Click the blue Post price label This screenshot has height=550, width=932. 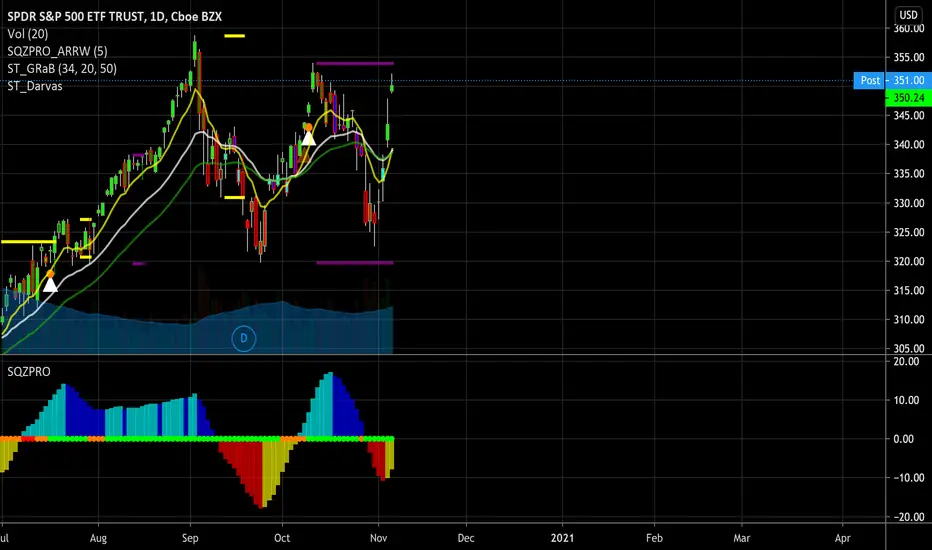click(x=870, y=80)
